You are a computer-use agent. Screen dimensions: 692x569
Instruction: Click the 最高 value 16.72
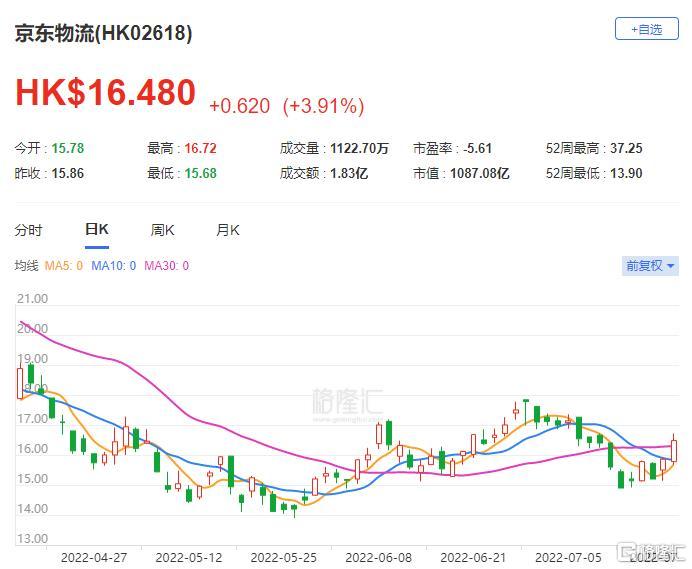click(200, 148)
